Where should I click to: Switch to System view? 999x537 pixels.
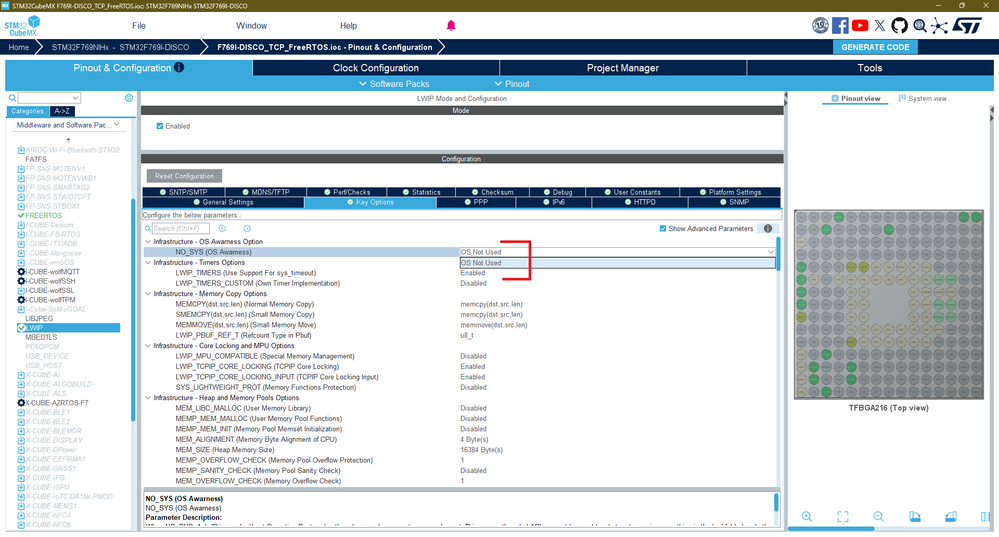tap(923, 99)
